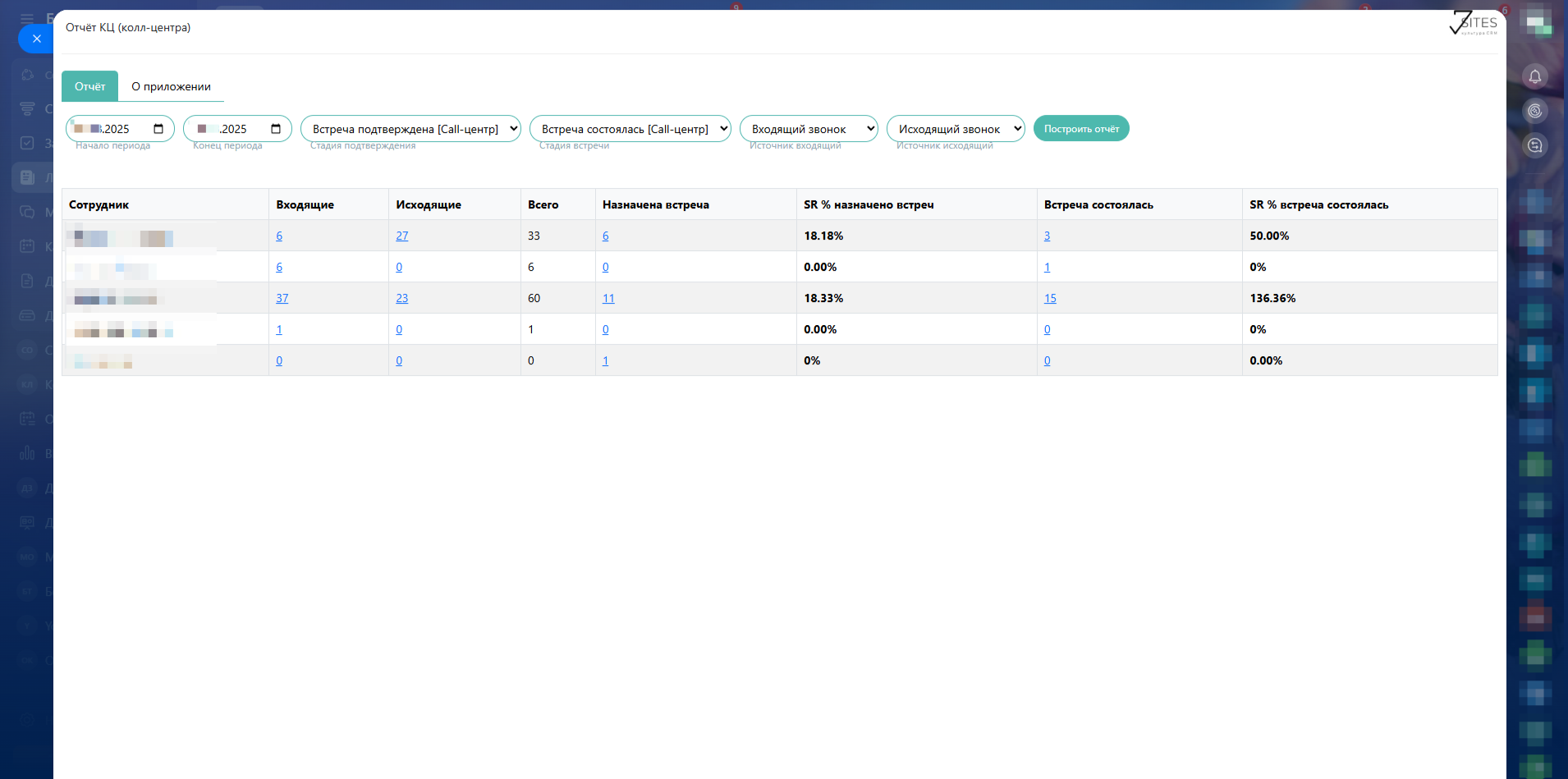The width and height of the screenshot is (1568, 779).
Task: Open the Источник входящий dropdown
Action: (x=808, y=129)
